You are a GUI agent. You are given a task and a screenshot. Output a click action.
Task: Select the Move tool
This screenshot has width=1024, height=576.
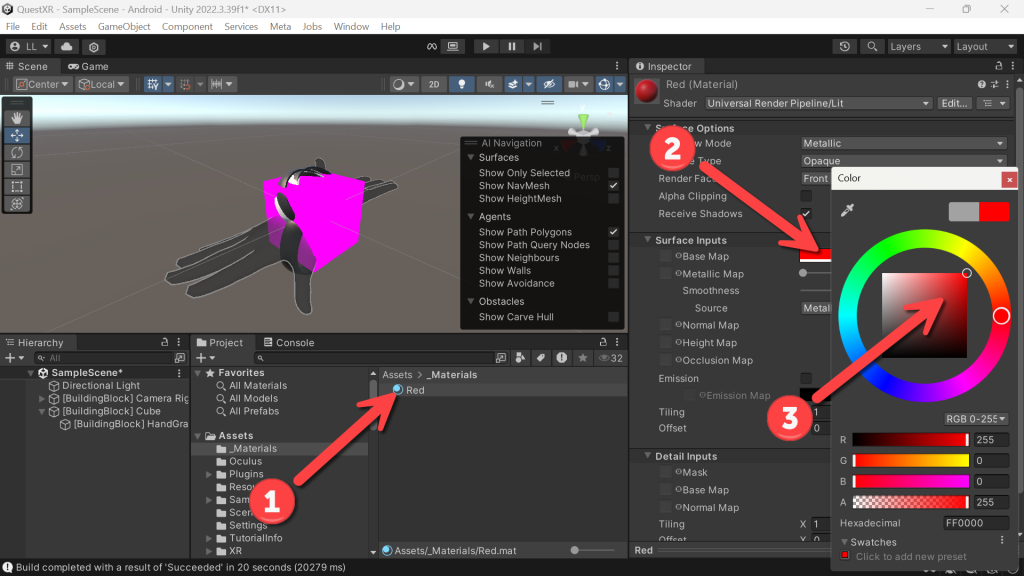pyautogui.click(x=17, y=135)
